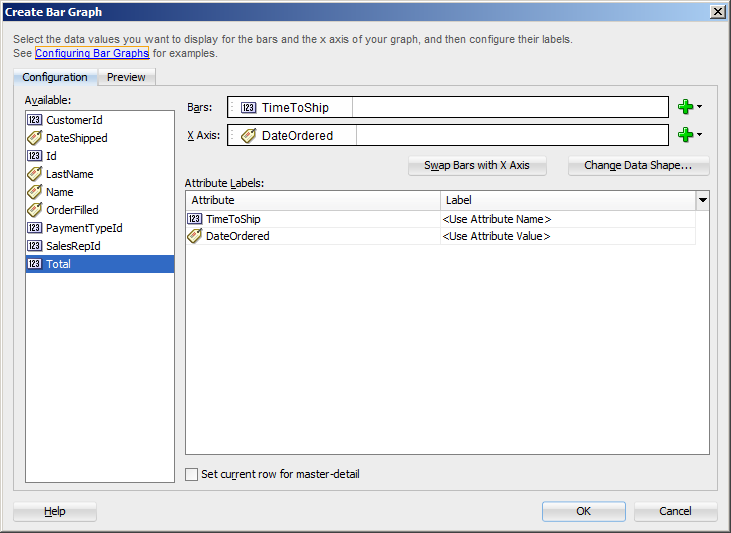Image resolution: width=731 pixels, height=533 pixels.
Task: Select SalesRepId in the Available list
Action: coord(100,246)
